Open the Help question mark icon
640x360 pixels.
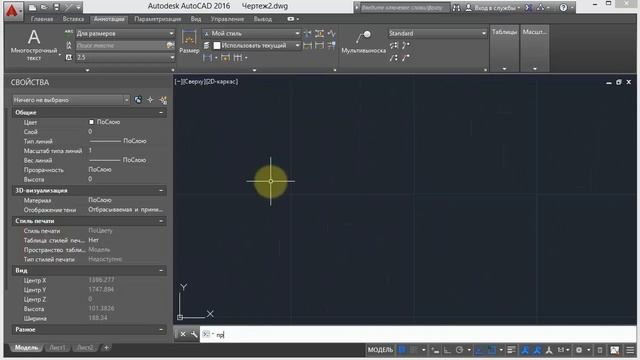pyautogui.click(x=563, y=8)
